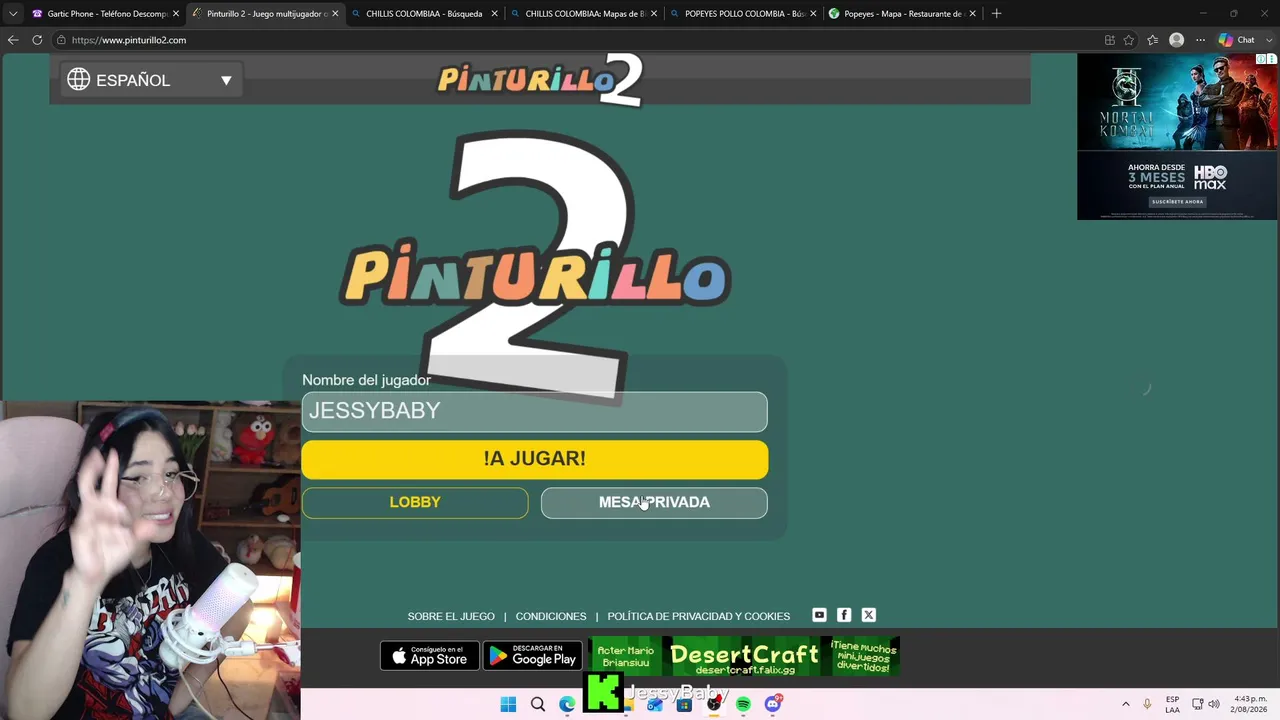
Task: Switch to the Pinturillo 2 tab
Action: [265, 14]
